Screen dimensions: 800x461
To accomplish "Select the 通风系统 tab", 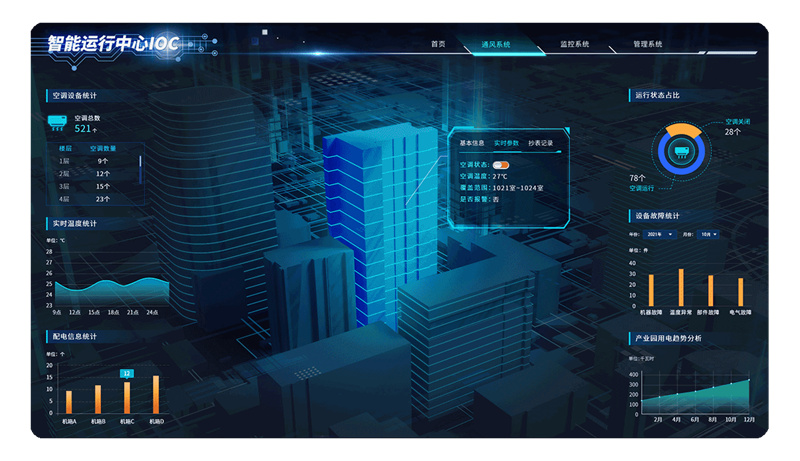I will (495, 45).
